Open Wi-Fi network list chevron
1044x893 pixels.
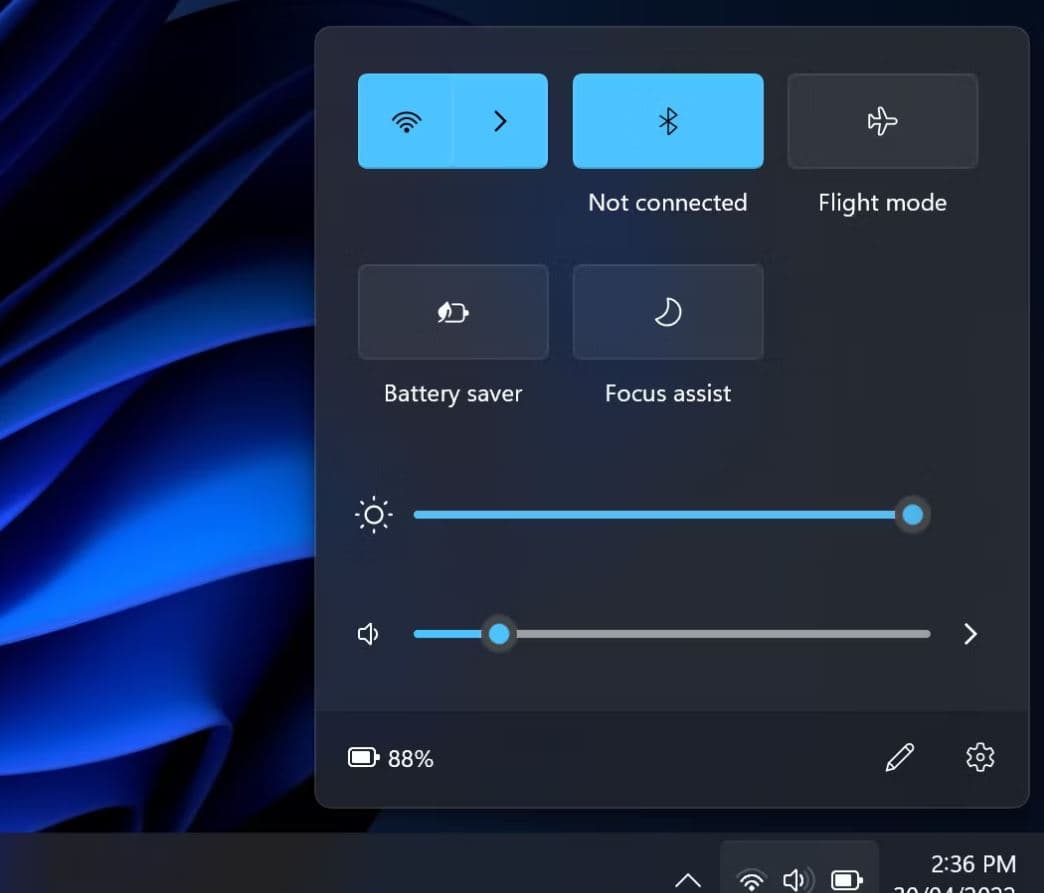click(501, 121)
